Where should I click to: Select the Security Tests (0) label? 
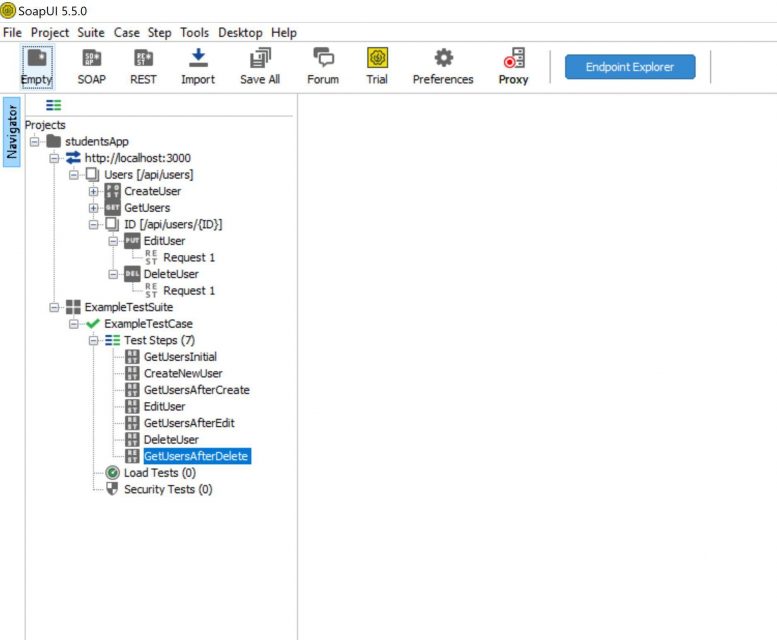pos(168,489)
